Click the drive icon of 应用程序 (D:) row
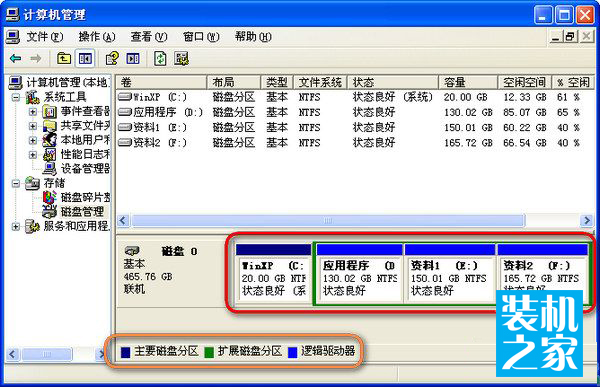 pyautogui.click(x=125, y=112)
